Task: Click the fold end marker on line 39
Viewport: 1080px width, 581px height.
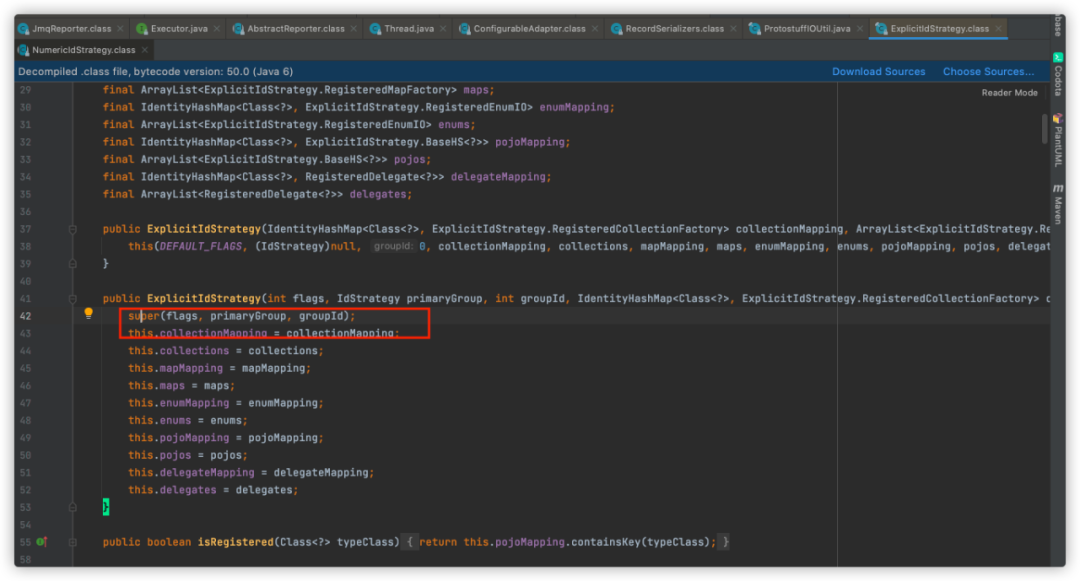Action: 72,264
